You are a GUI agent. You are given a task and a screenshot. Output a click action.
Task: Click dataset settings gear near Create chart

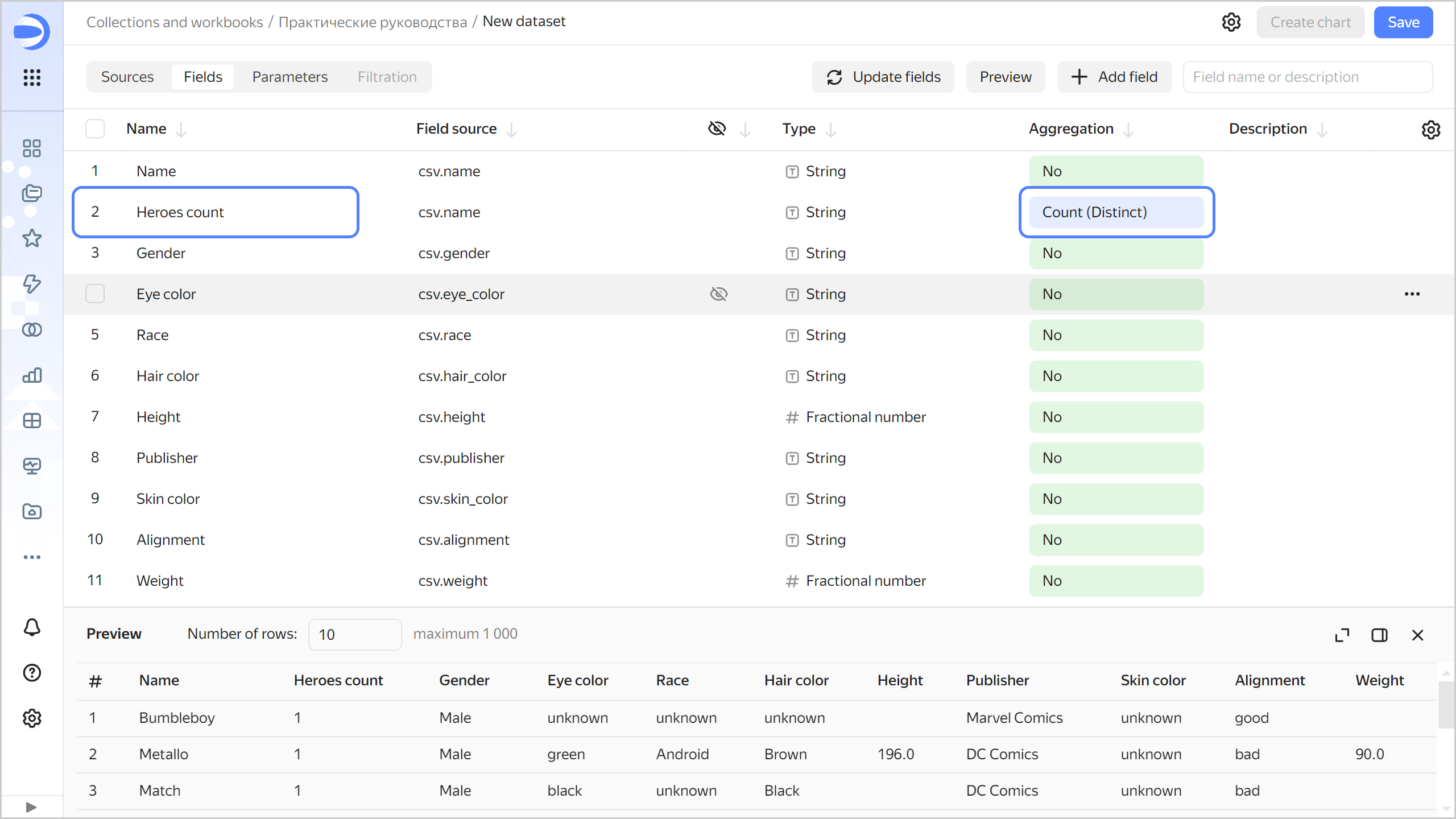(1231, 22)
